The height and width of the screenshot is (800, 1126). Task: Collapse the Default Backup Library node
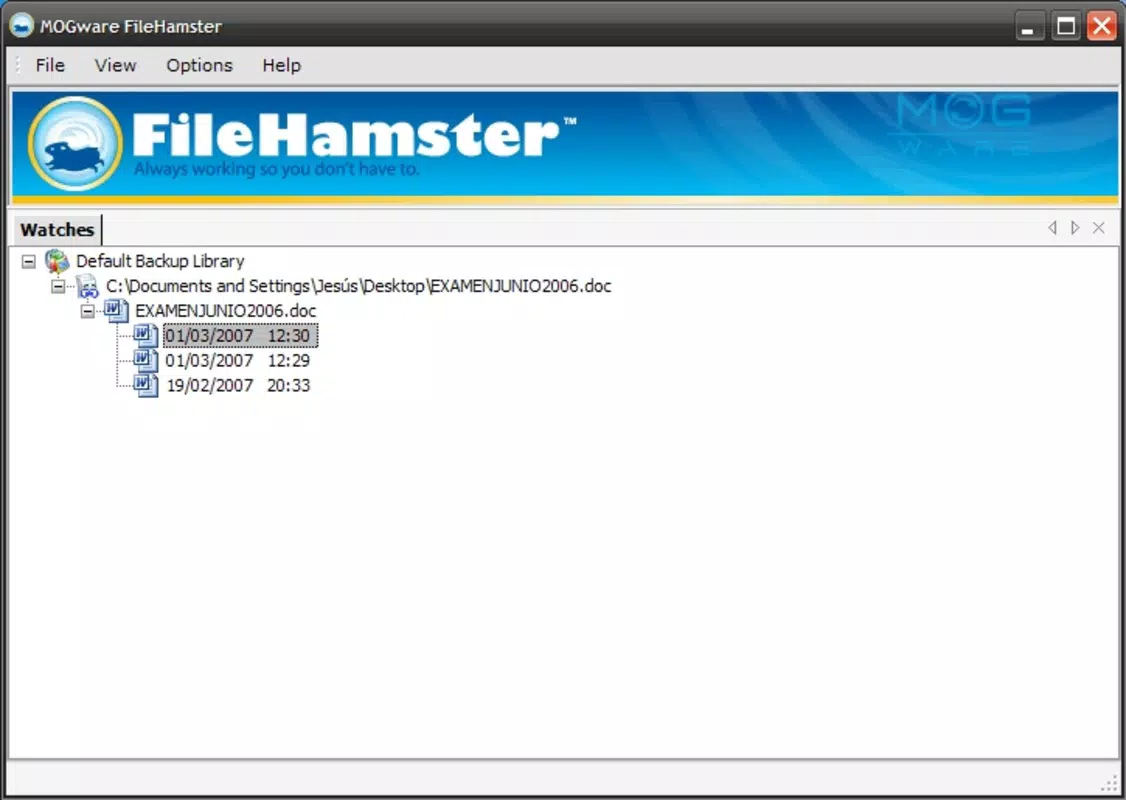pos(29,261)
